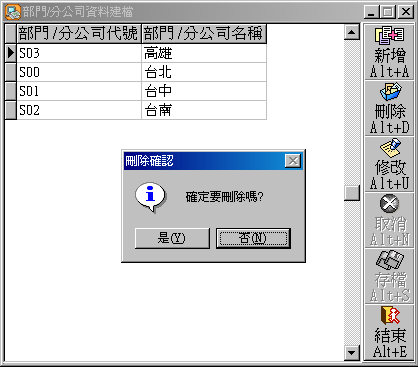
Task: Click the 部門/分公司代號 column header
Action: coord(79,33)
